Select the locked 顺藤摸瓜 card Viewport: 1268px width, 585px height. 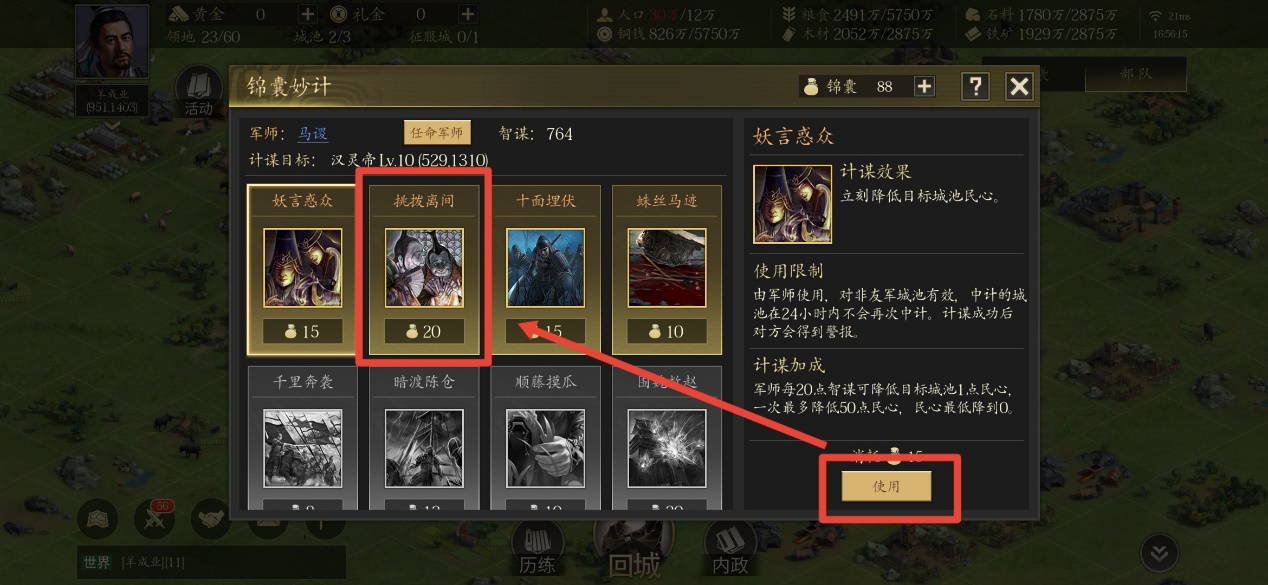pyautogui.click(x=546, y=438)
